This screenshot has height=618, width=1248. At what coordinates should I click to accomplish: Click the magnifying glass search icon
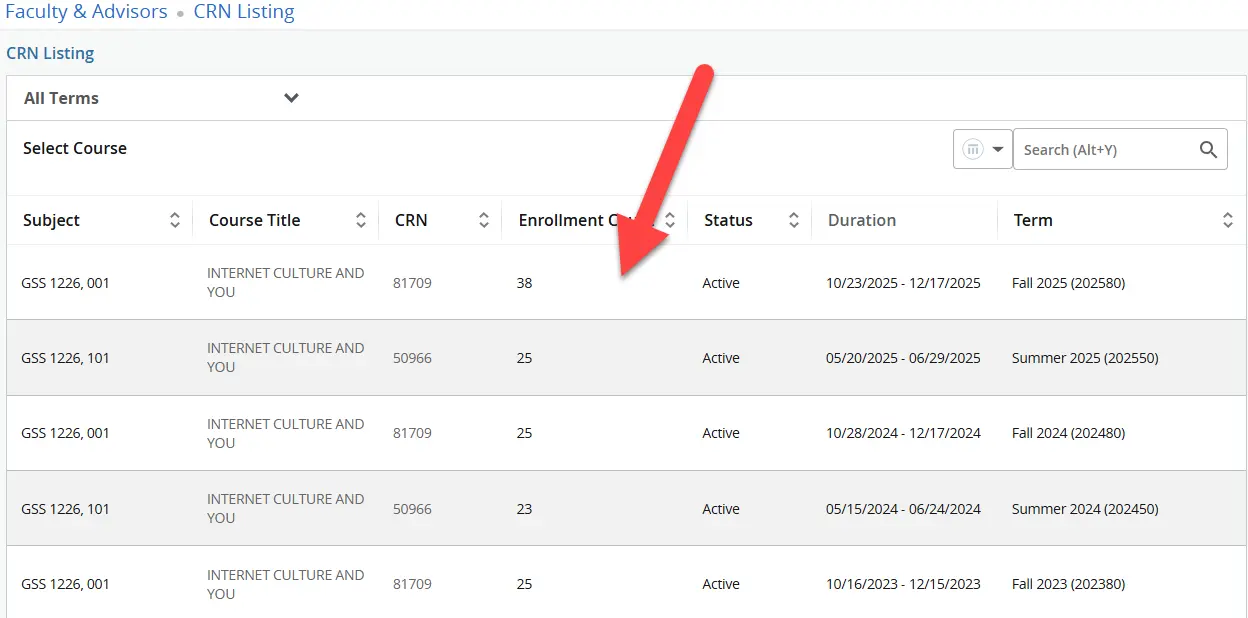(1208, 148)
